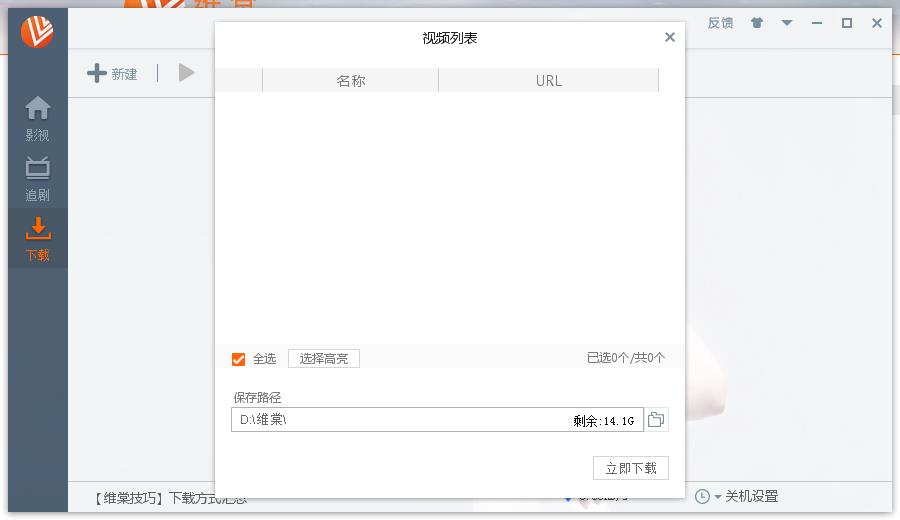This screenshot has height=520, width=900.
Task: Browse for save folder with folder icon
Action: [656, 420]
